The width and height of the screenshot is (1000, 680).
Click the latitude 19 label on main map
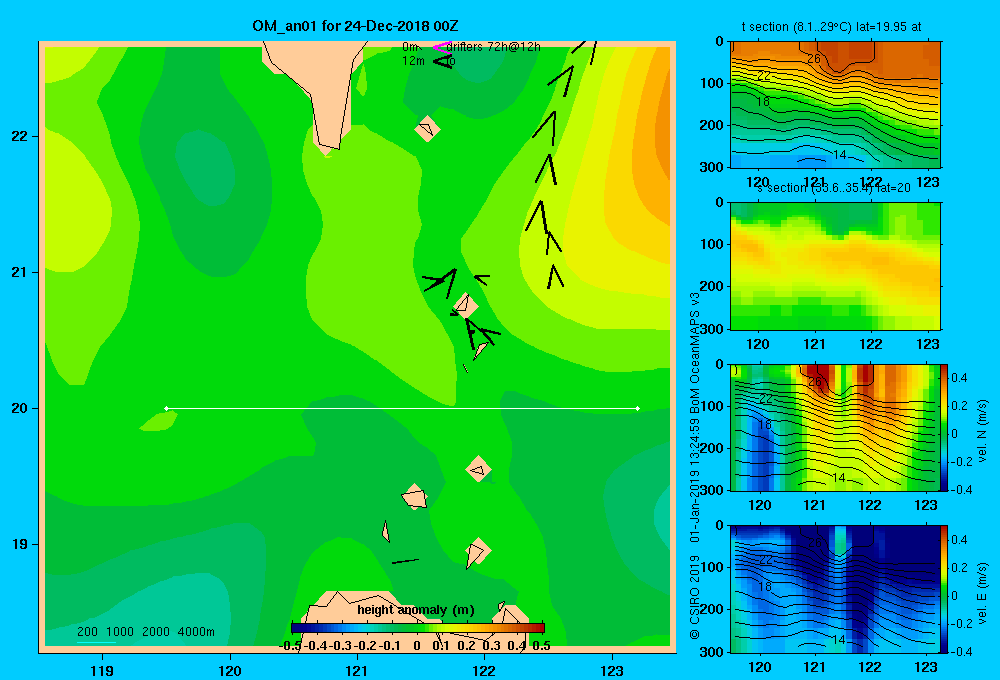(20, 544)
